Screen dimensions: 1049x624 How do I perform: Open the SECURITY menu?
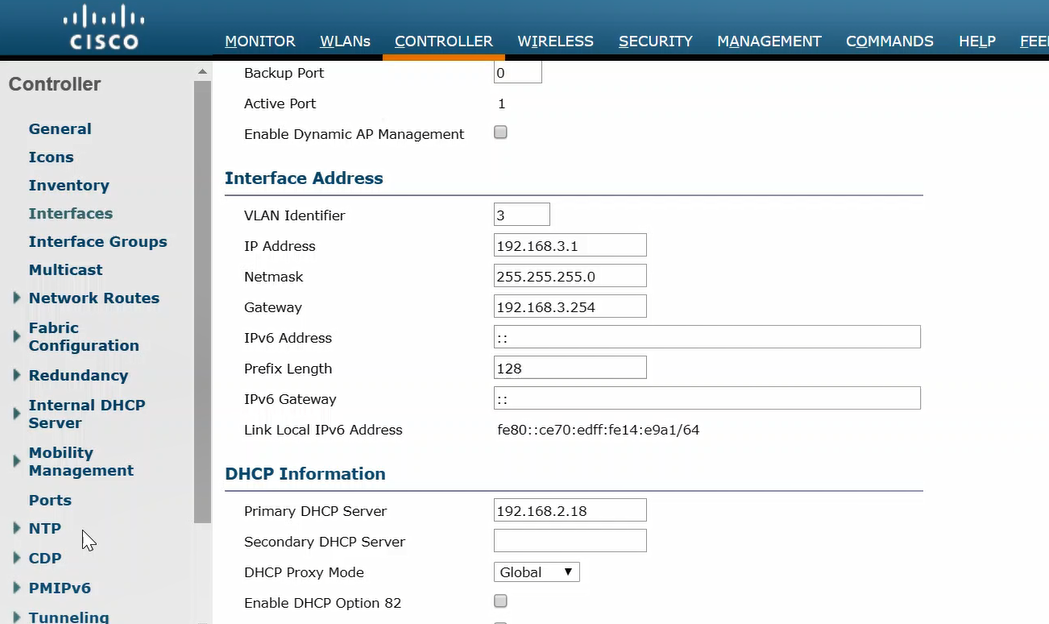(656, 41)
